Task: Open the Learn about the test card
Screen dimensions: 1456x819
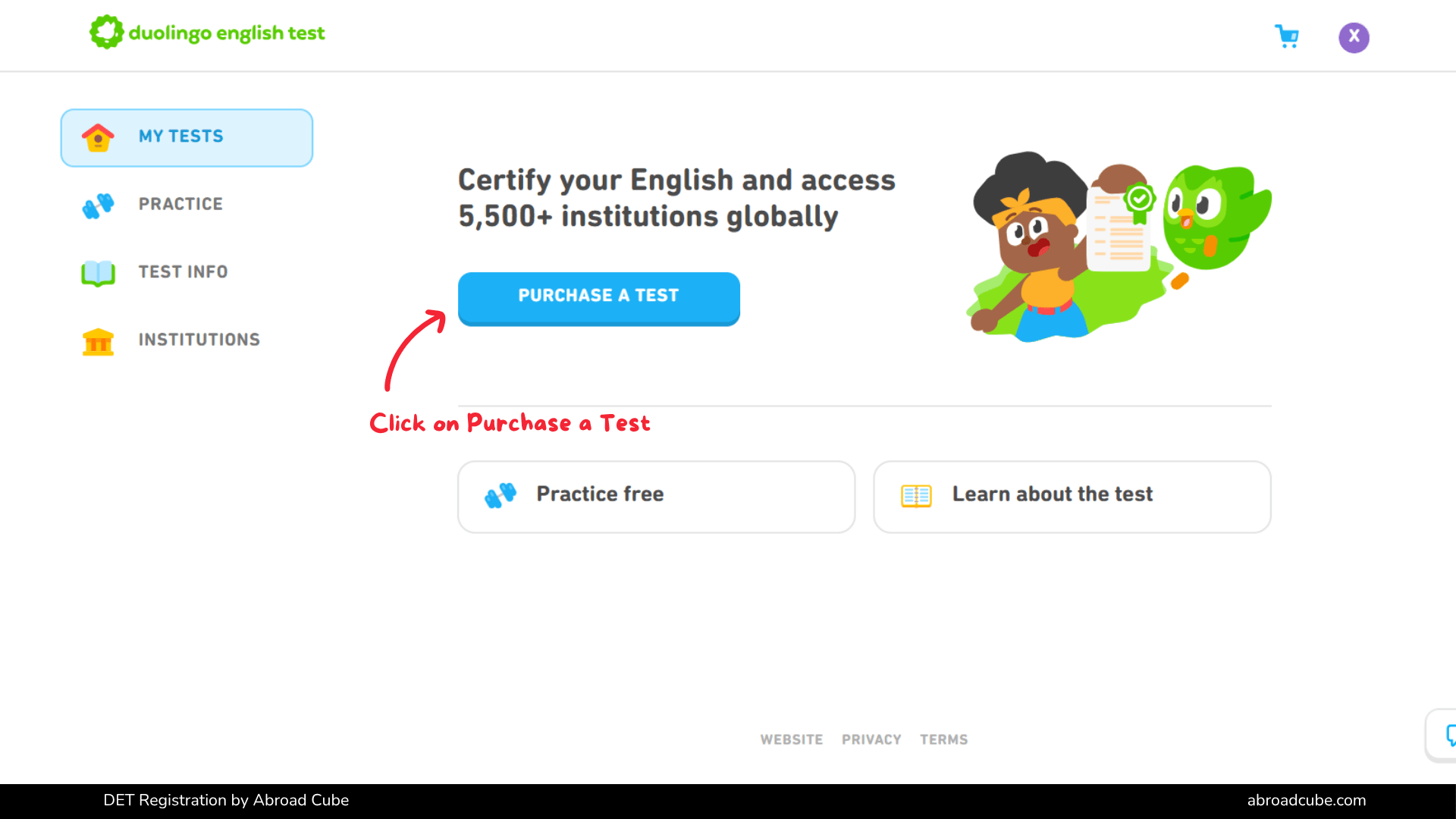Action: pos(1072,497)
